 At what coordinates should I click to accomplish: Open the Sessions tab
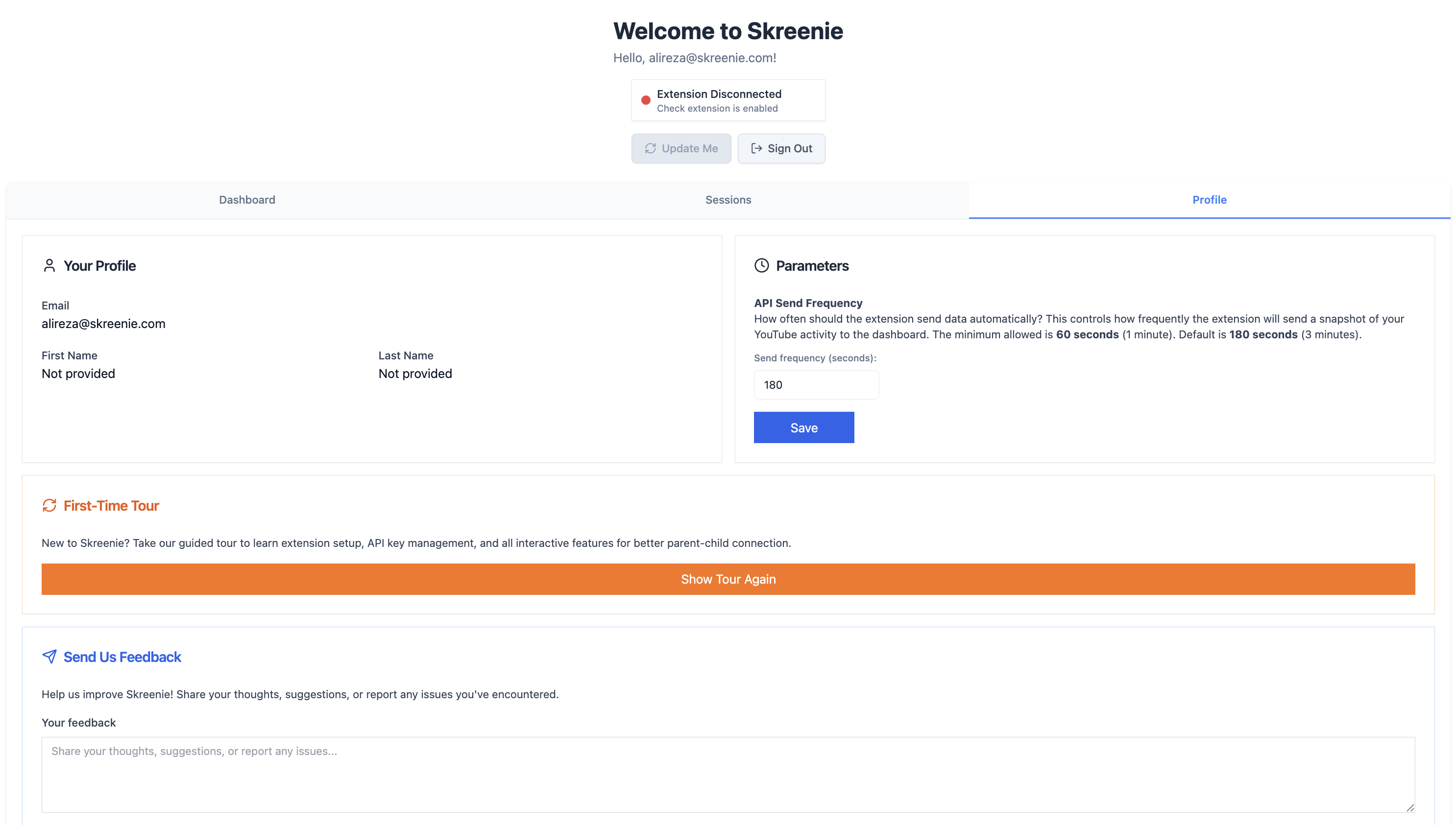pos(728,200)
